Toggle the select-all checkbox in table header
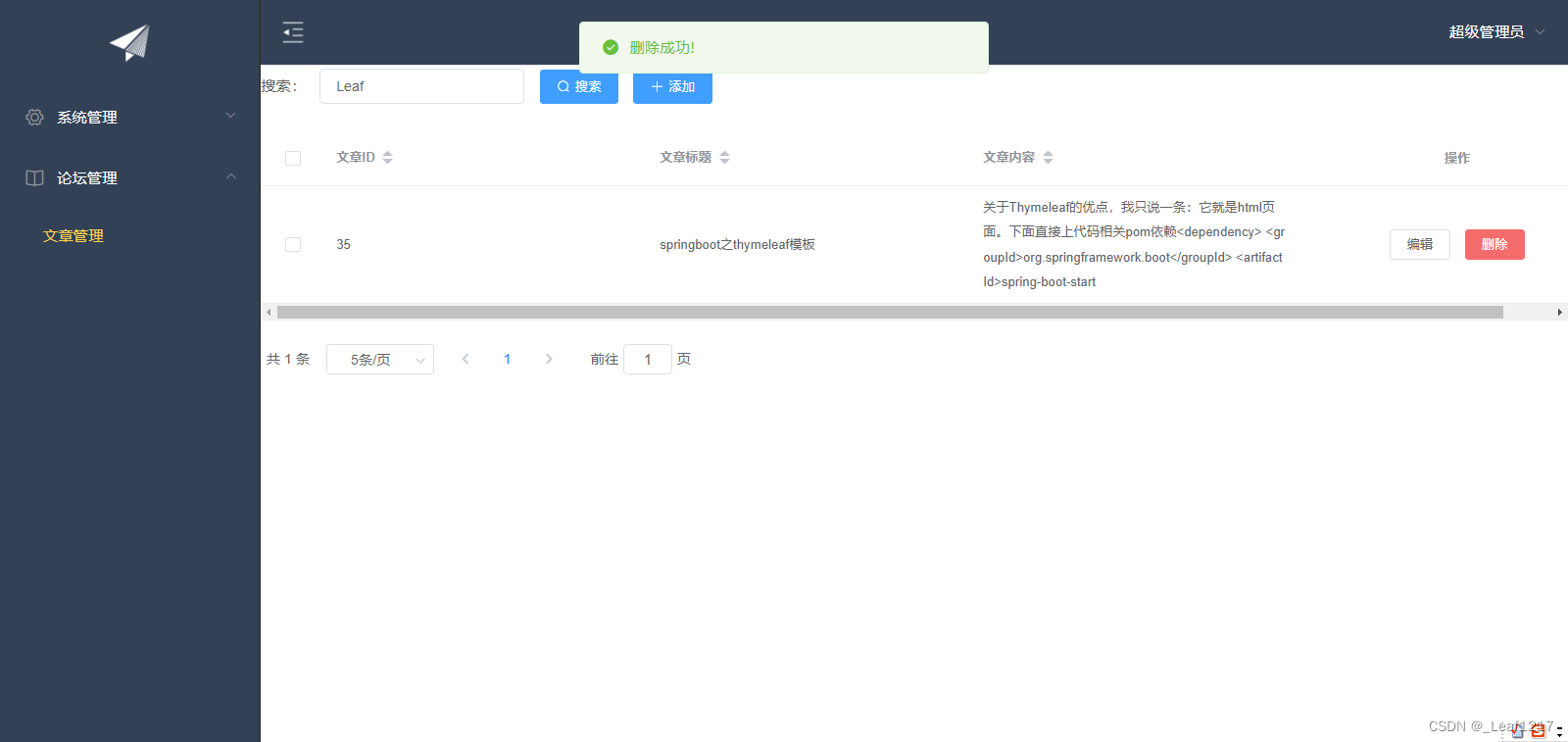The height and width of the screenshot is (742, 1568). point(293,158)
